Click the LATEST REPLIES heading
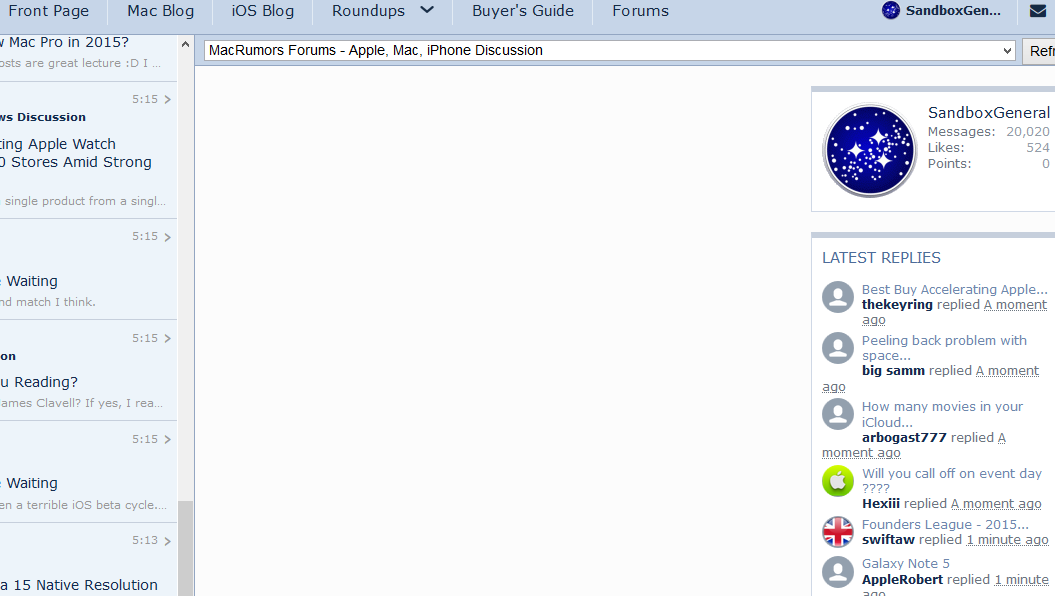Image resolution: width=1055 pixels, height=596 pixels. pyautogui.click(x=881, y=258)
